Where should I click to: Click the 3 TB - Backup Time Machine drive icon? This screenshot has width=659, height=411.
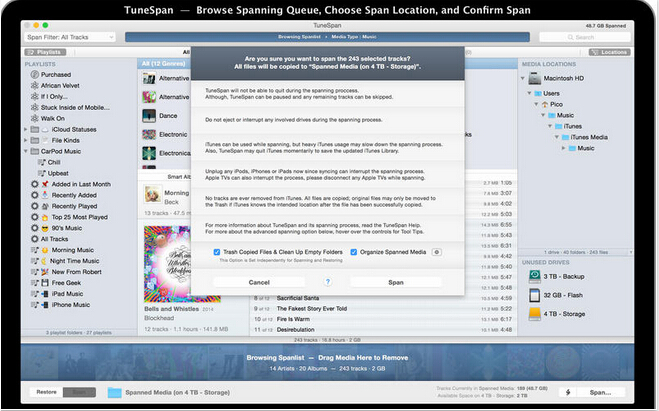(x=535, y=276)
